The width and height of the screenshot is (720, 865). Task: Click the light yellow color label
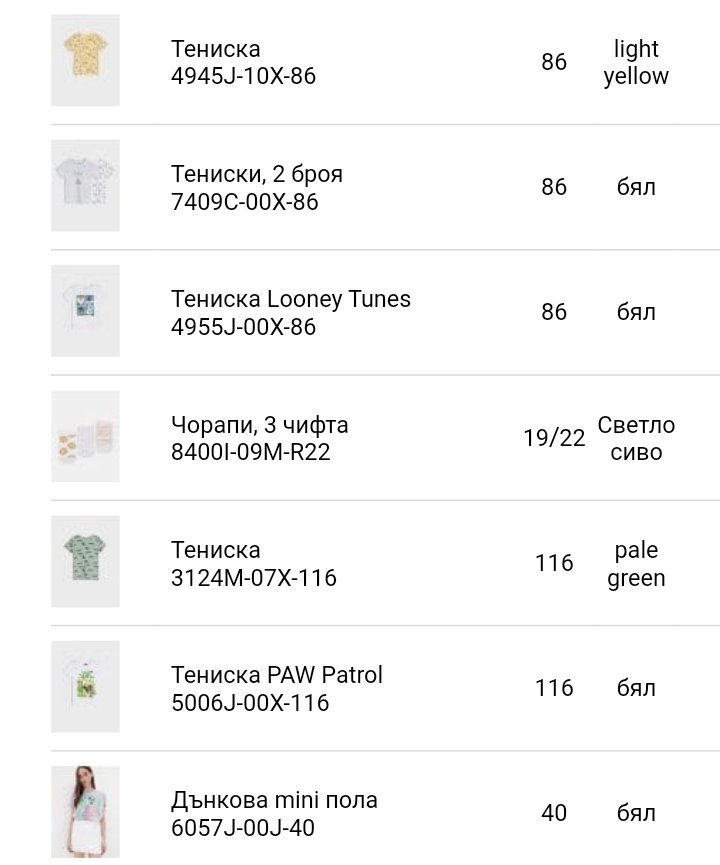click(x=636, y=62)
